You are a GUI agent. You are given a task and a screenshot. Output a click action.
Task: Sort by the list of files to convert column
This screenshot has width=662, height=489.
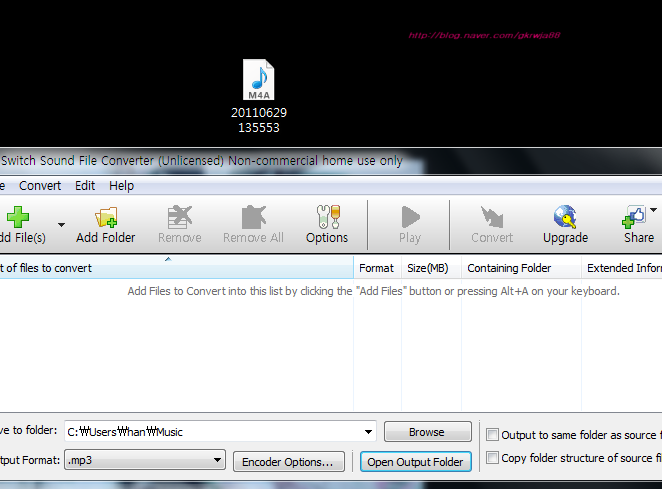176,268
